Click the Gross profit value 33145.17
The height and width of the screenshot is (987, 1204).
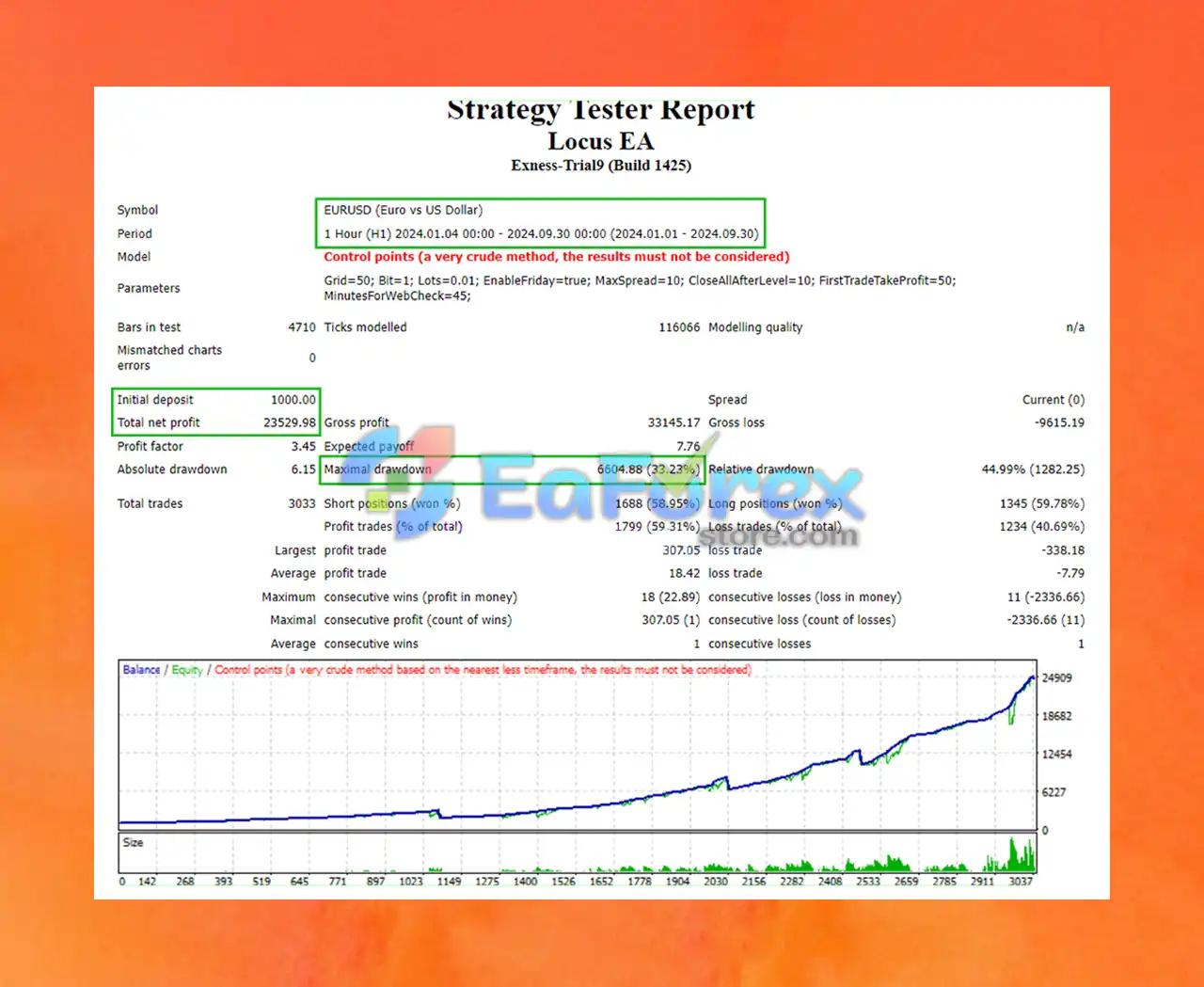coord(673,422)
